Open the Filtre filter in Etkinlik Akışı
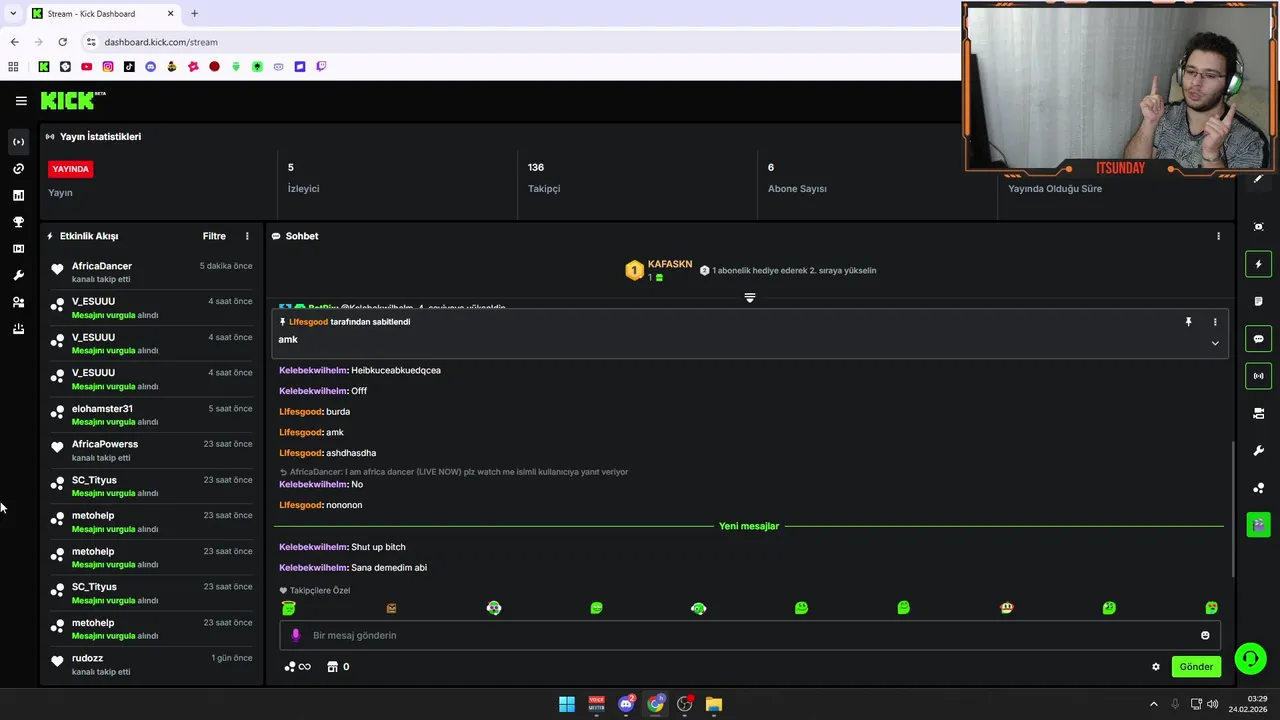The image size is (1280, 720). tap(214, 236)
